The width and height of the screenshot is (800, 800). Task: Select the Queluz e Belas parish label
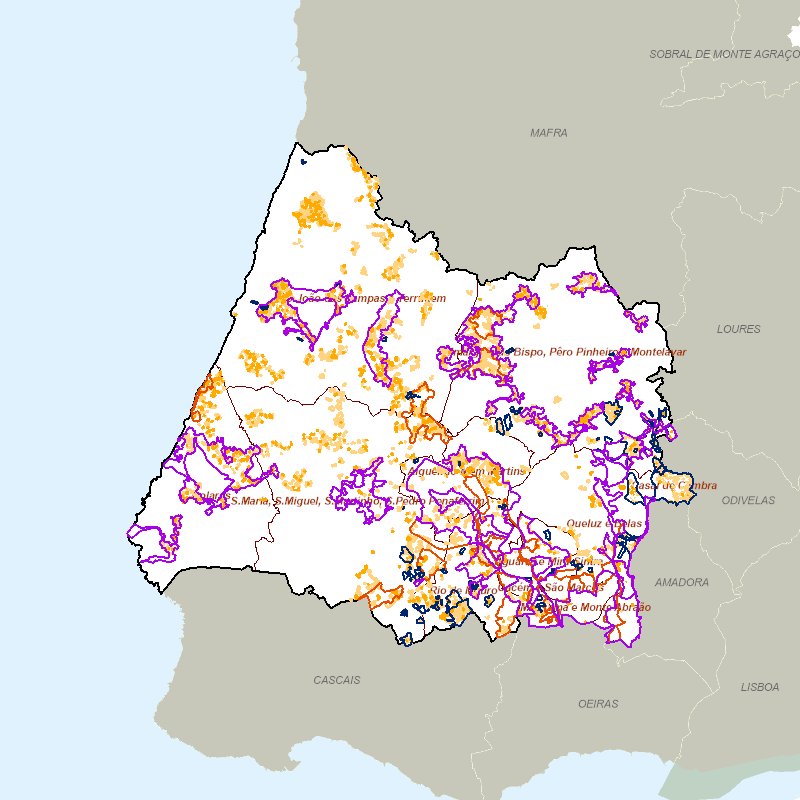click(603, 523)
